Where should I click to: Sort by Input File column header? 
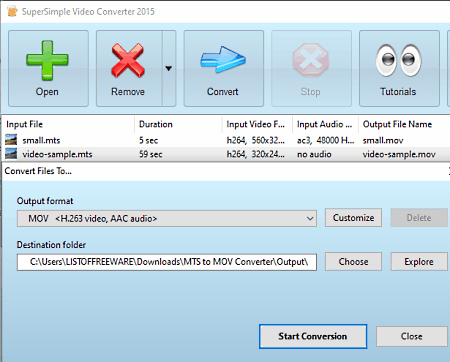tap(68, 124)
